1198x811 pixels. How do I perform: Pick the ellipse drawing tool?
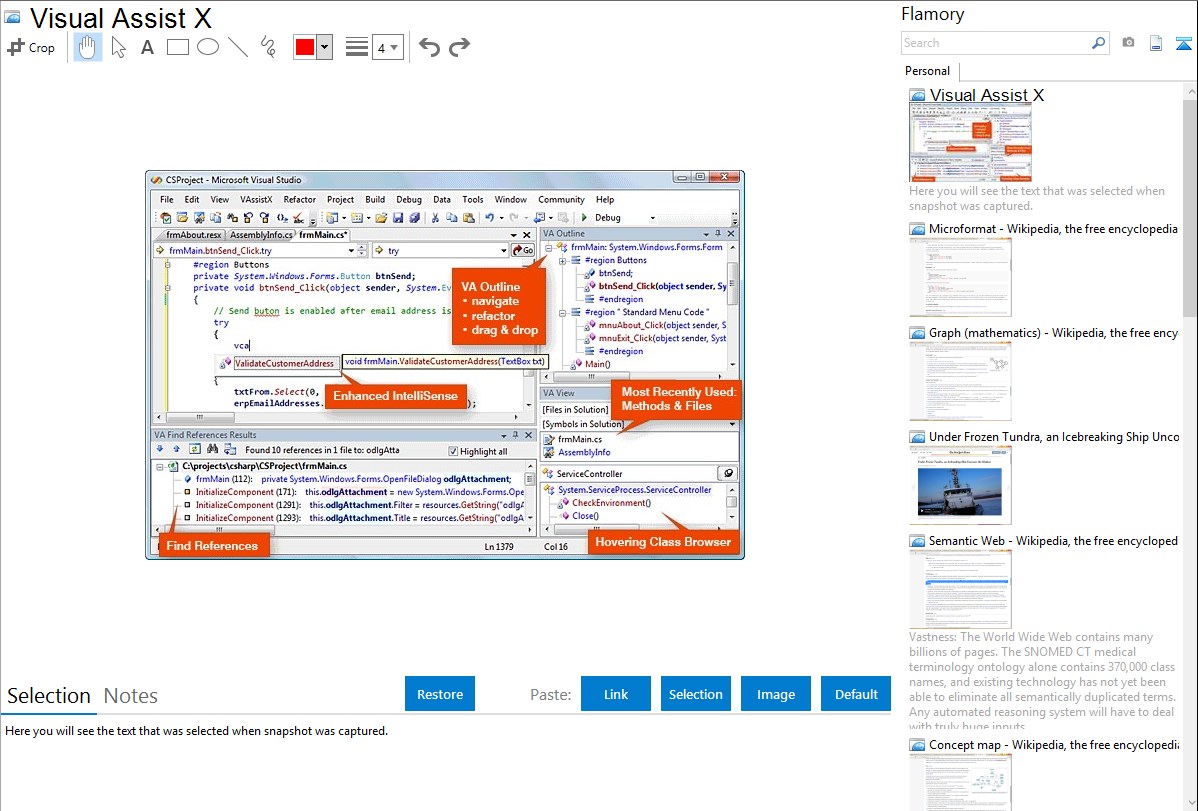pyautogui.click(x=208, y=47)
